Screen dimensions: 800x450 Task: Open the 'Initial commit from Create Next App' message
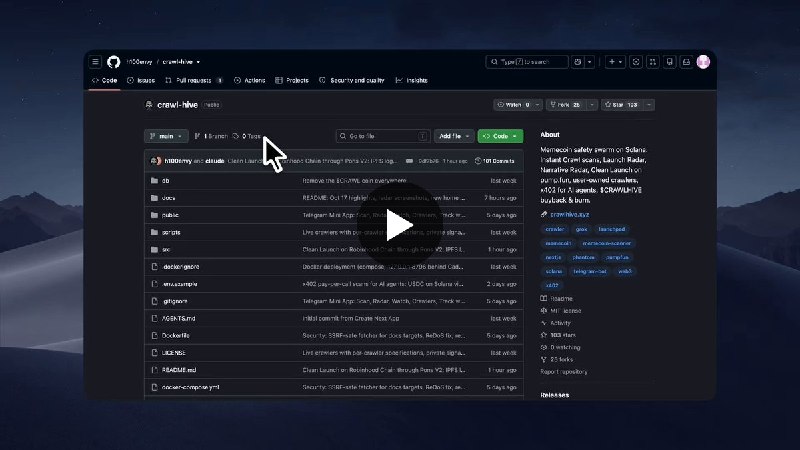pos(351,318)
